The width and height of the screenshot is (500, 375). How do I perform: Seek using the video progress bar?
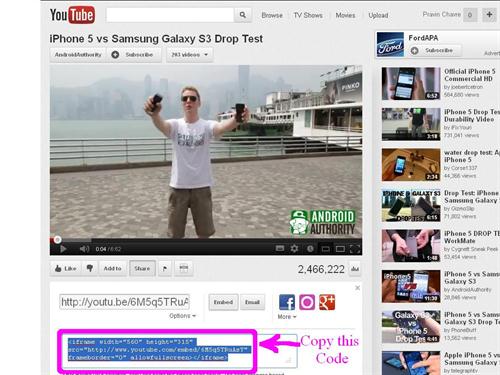point(206,240)
